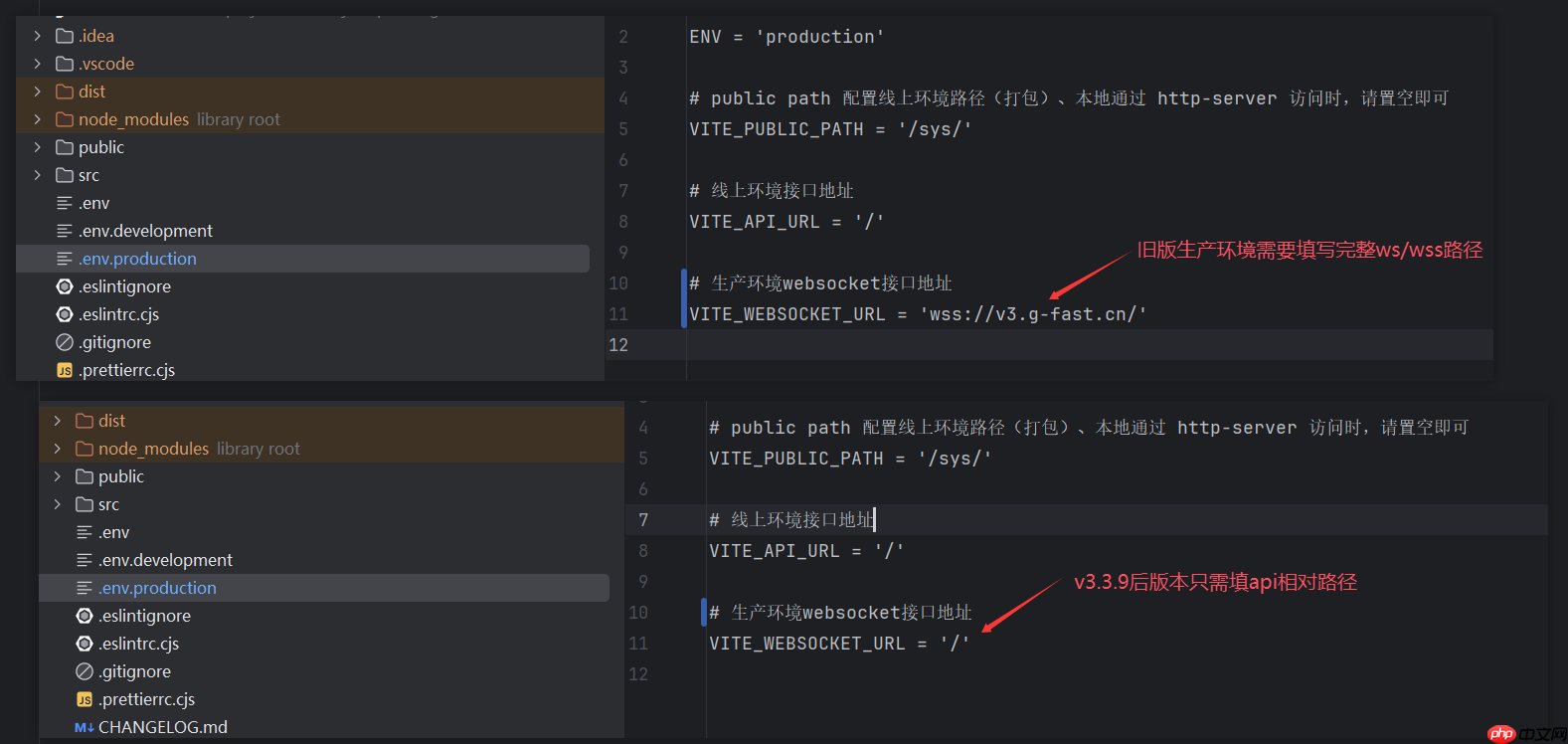Viewport: 1568px width, 744px height.
Task: Click .env.production file icon in upper tree
Action: tap(65, 259)
